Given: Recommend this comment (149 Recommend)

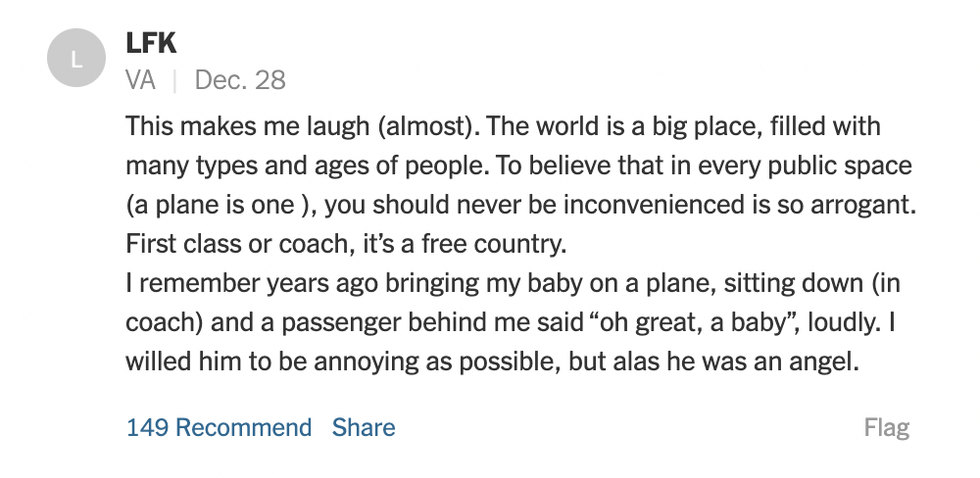Looking at the screenshot, I should pyautogui.click(x=219, y=428).
